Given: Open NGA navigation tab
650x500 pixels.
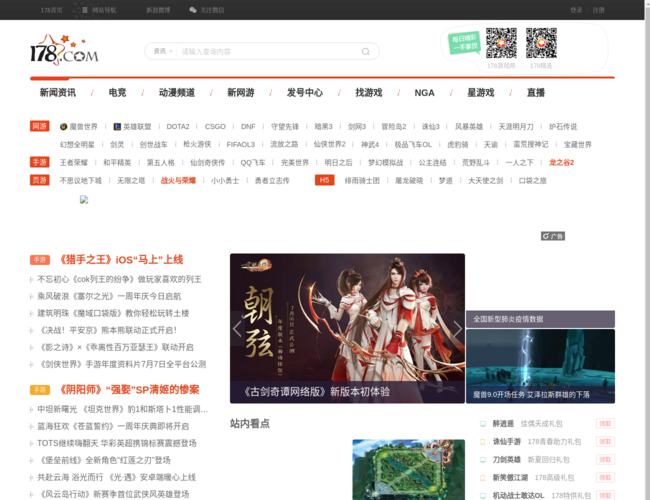Looking at the screenshot, I should (424, 93).
